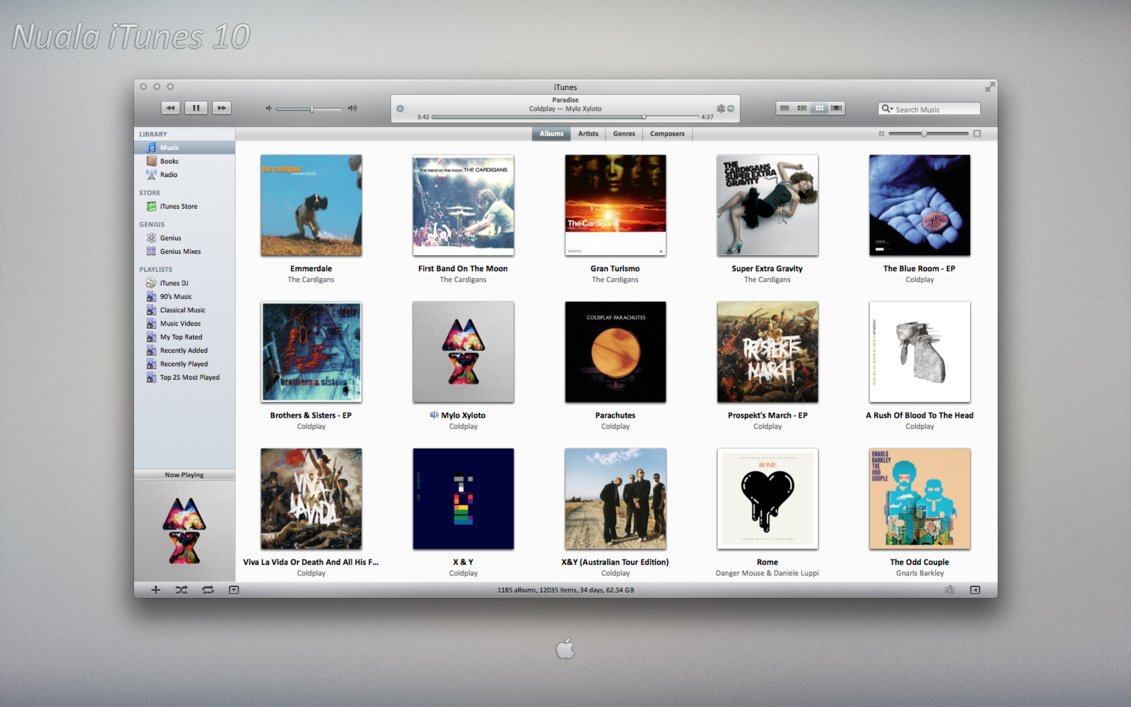
Task: Hide the artwork panel via the arrow button
Action: pyautogui.click(x=234, y=589)
